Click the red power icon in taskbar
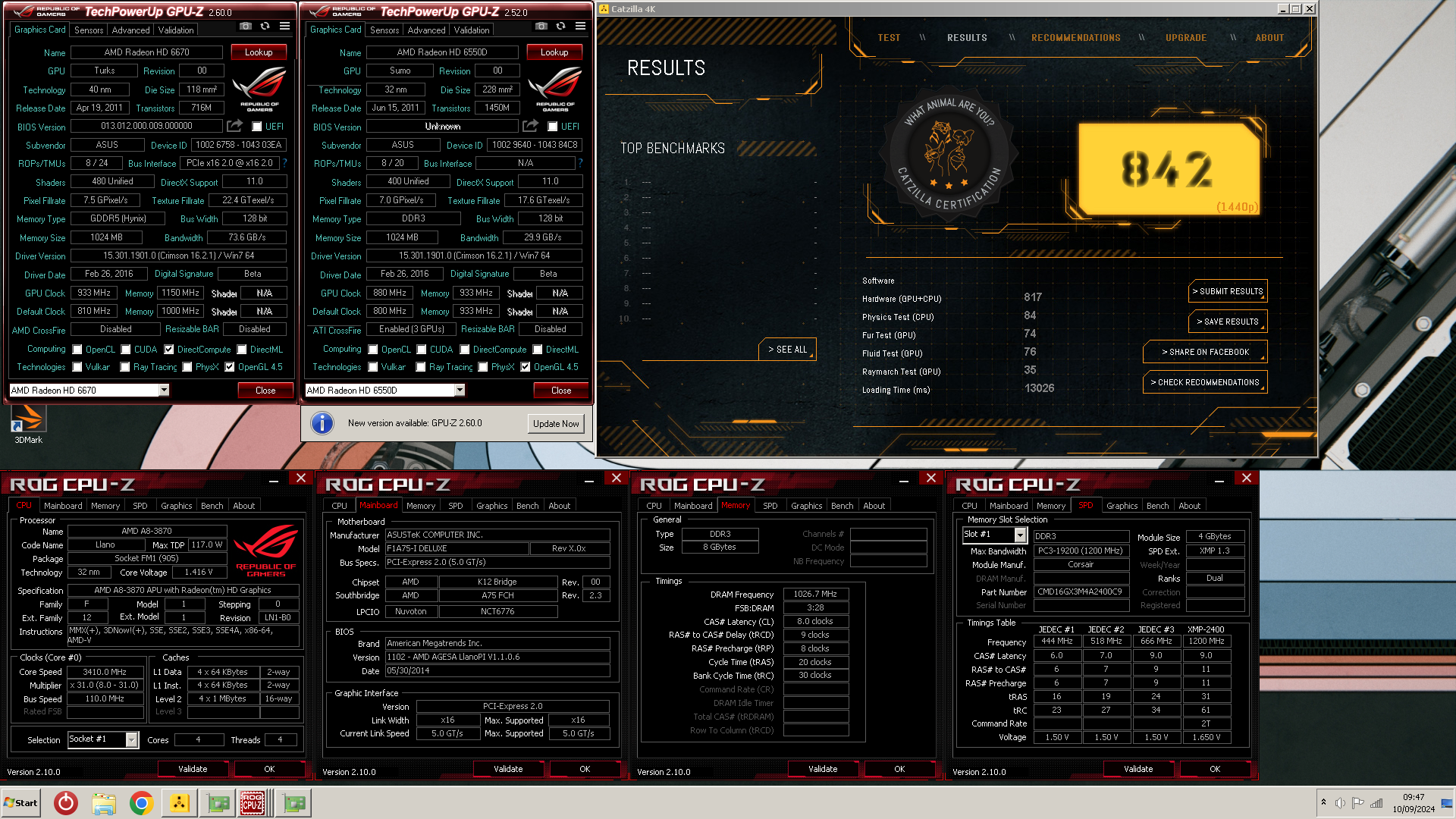The image size is (1456, 819). tap(66, 802)
